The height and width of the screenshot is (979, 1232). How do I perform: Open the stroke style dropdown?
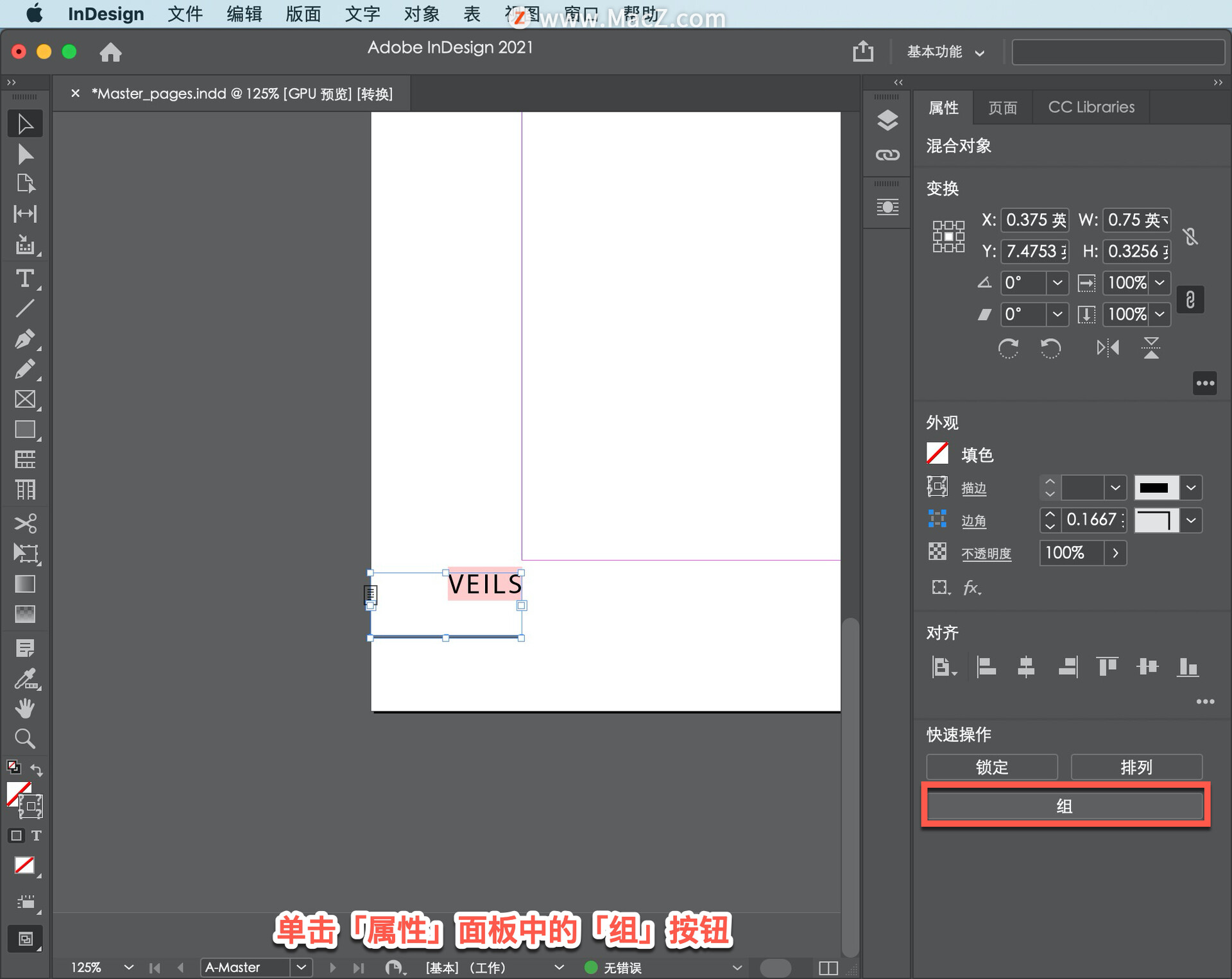[x=1191, y=488]
